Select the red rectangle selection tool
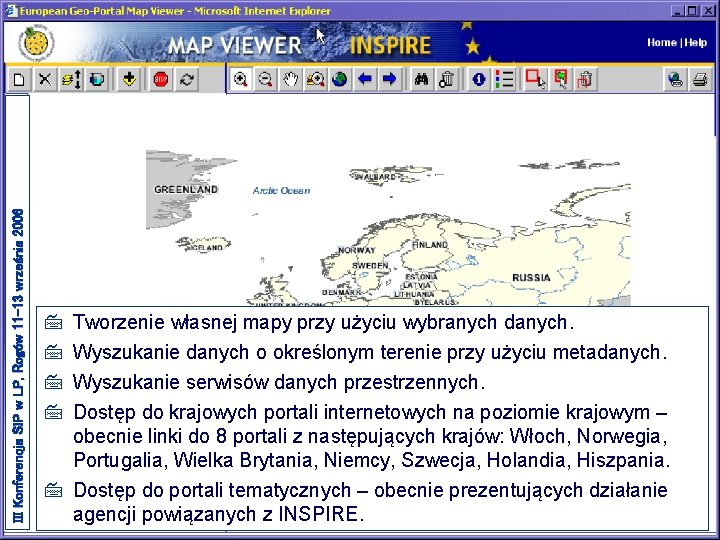Image resolution: width=720 pixels, height=540 pixels. pyautogui.click(x=535, y=80)
